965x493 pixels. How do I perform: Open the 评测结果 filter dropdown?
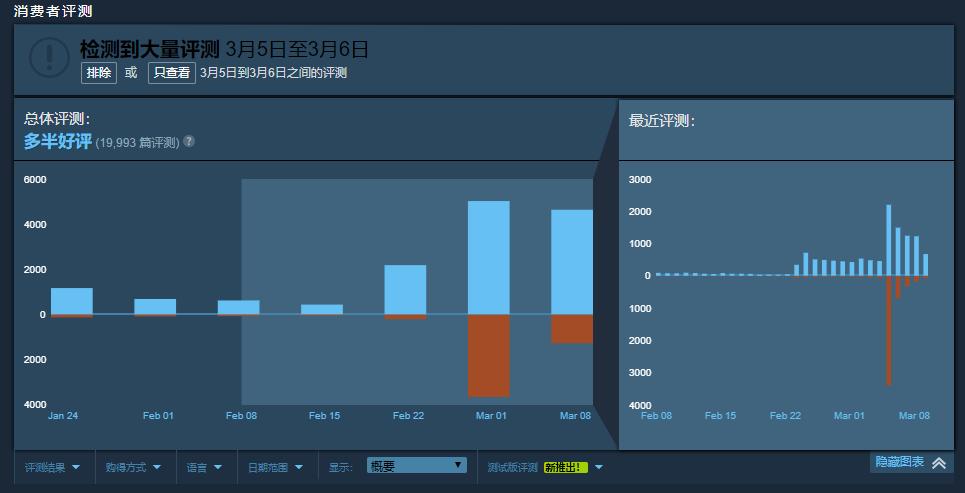[x=53, y=467]
